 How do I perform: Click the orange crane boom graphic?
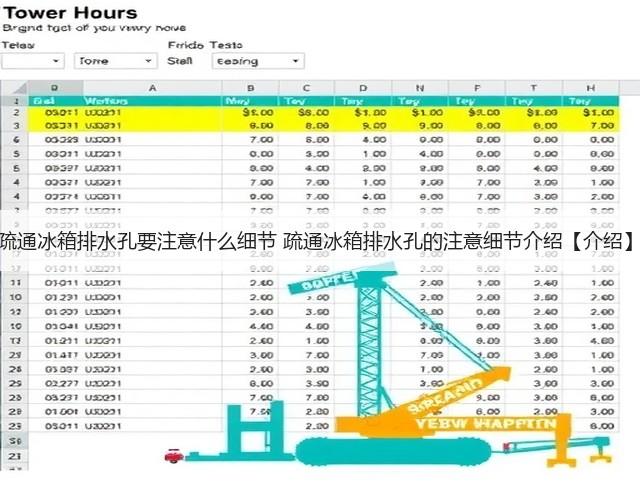[459, 389]
